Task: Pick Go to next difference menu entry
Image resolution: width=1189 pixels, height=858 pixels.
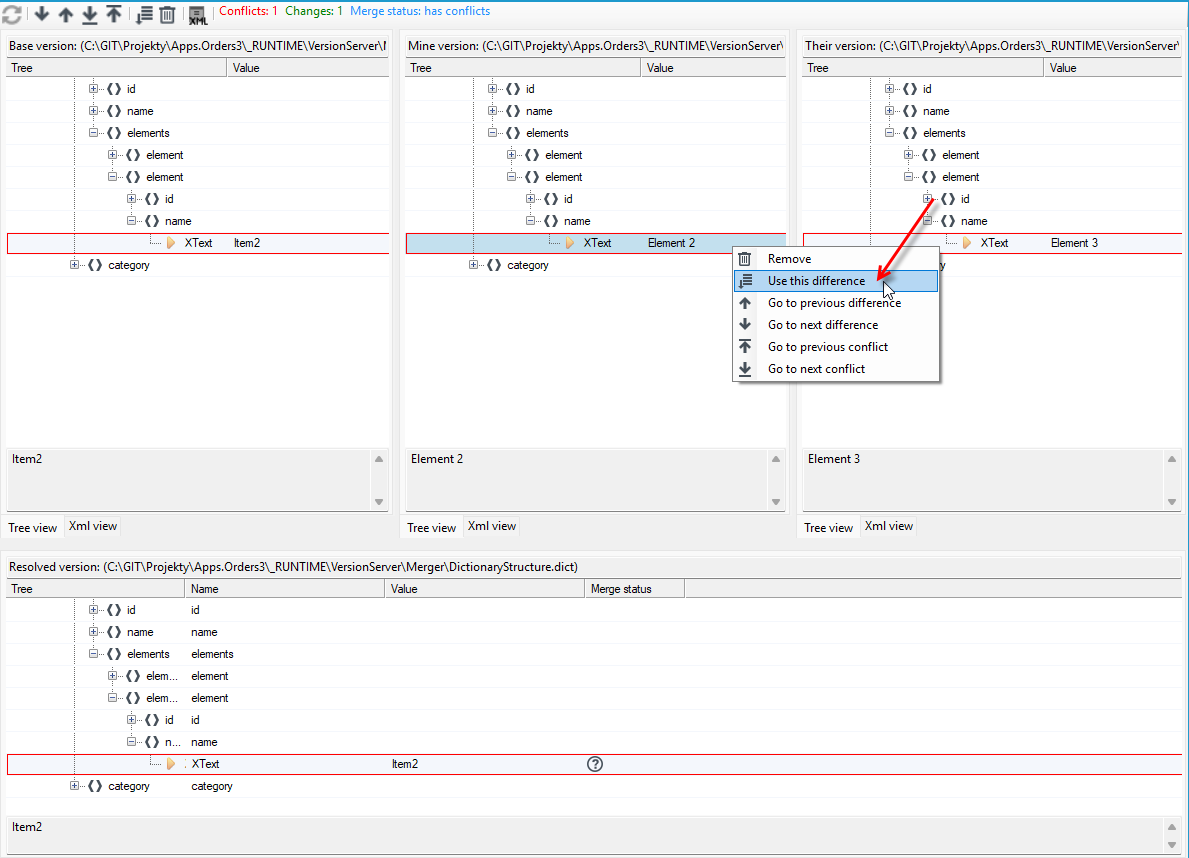Action: [836, 325]
